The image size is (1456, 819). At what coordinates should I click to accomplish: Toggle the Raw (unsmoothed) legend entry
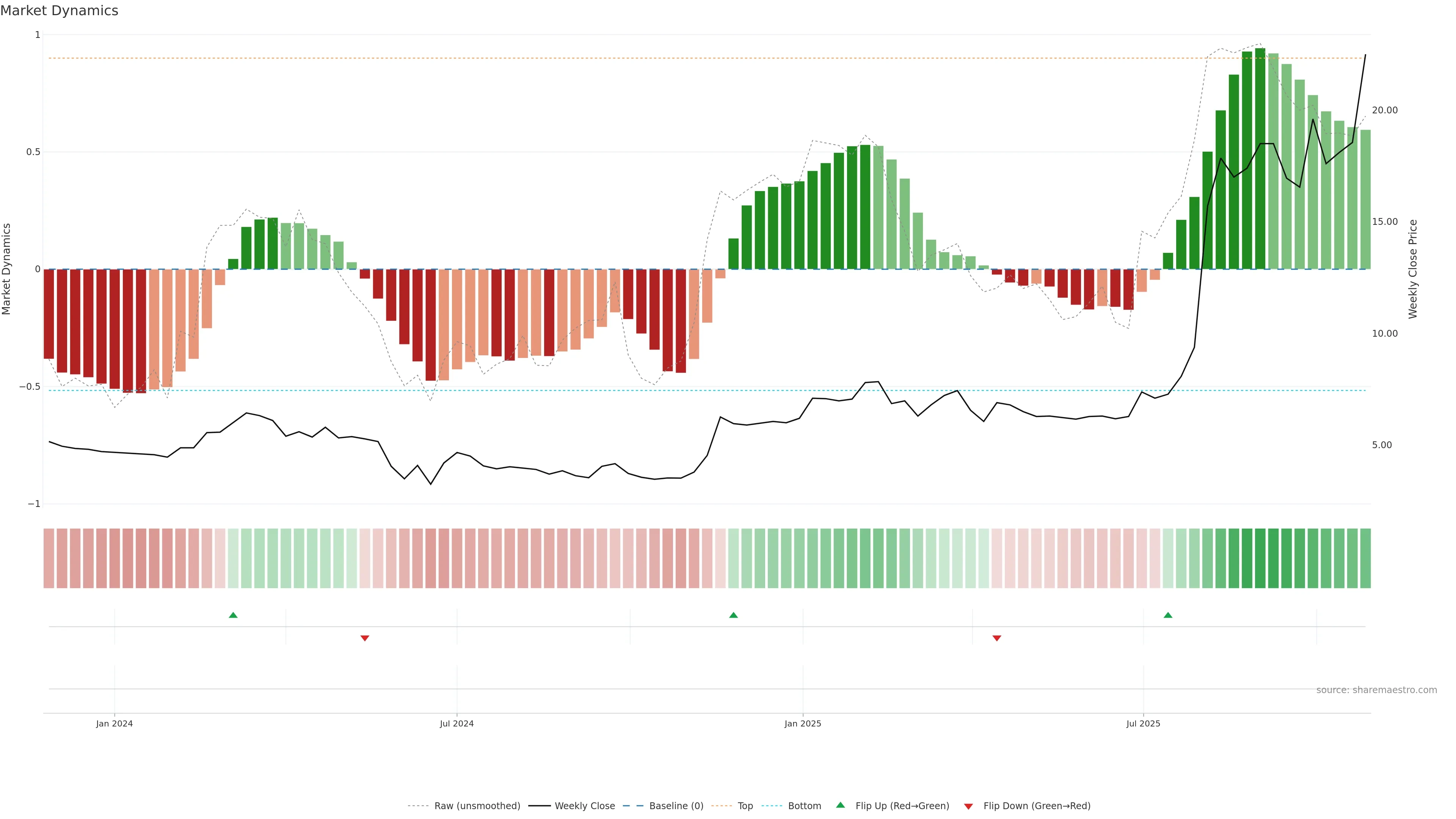(477, 806)
